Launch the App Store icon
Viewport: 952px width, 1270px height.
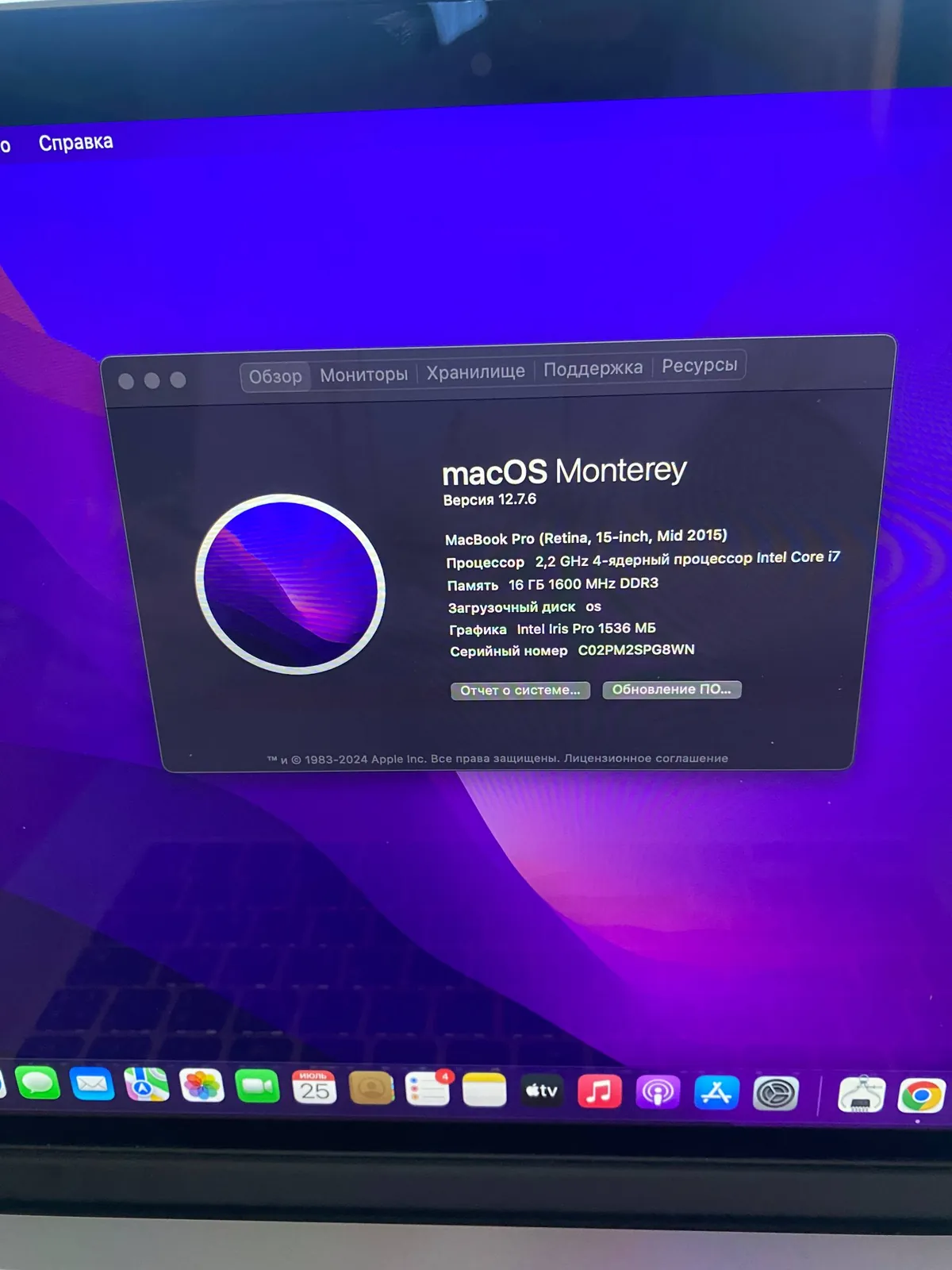click(716, 1093)
